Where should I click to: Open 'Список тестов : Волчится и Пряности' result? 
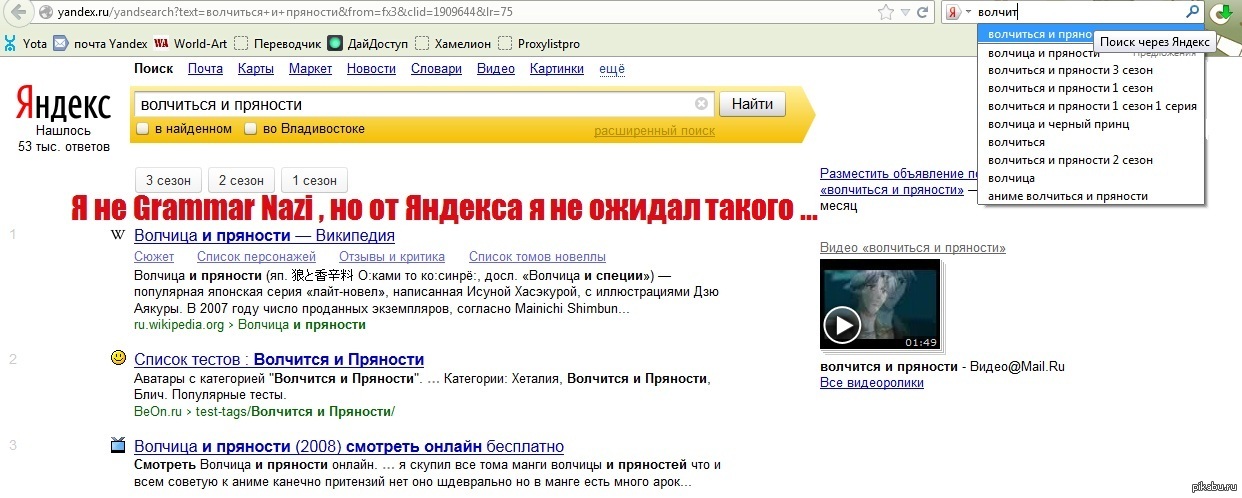click(279, 359)
